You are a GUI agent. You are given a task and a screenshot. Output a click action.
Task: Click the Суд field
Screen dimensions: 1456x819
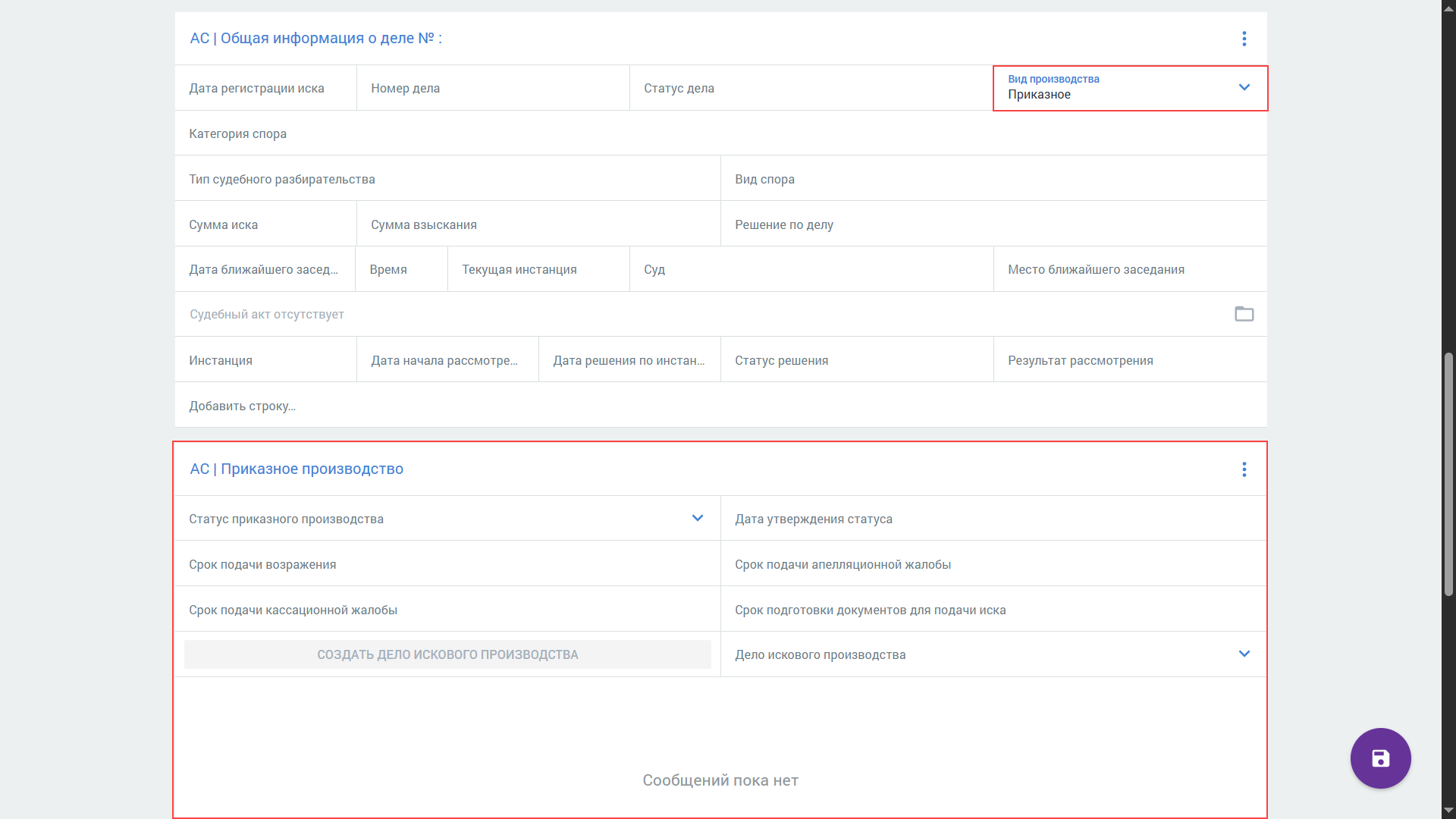pos(811,269)
